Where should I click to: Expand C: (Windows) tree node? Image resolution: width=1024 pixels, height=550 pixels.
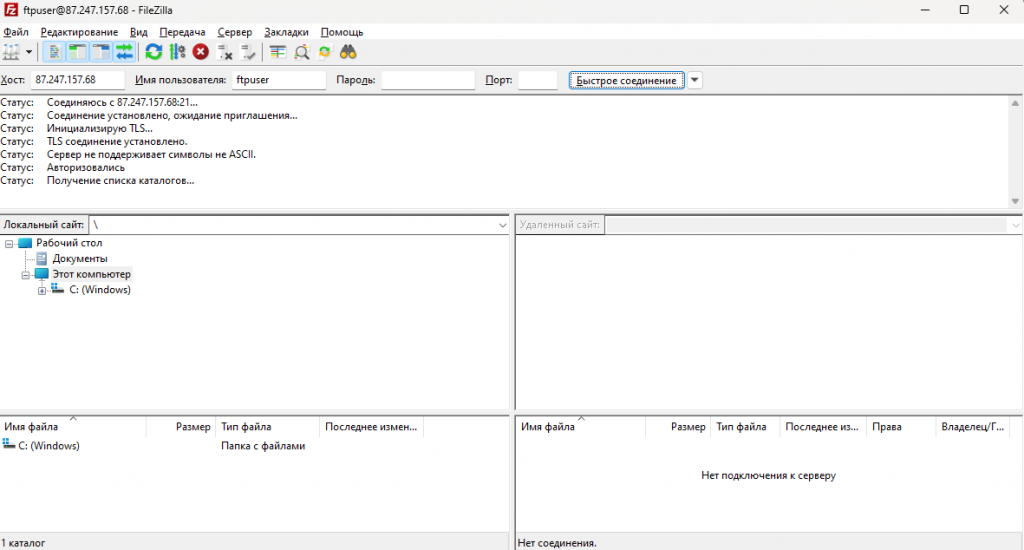pyautogui.click(x=42, y=291)
